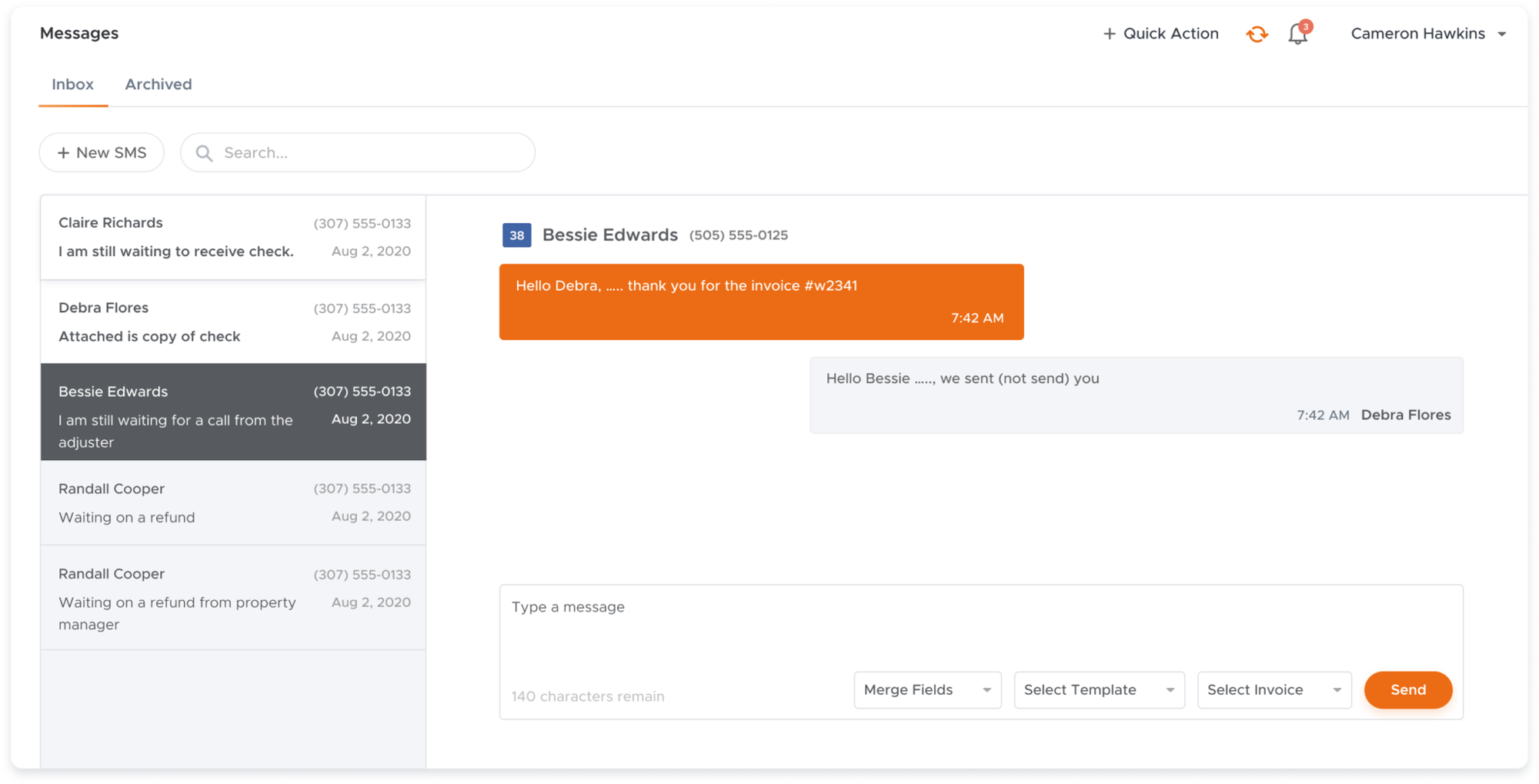Click the gray 'Hello Bessie' reply bubble
The width and height of the screenshot is (1539, 784).
pos(1137,395)
